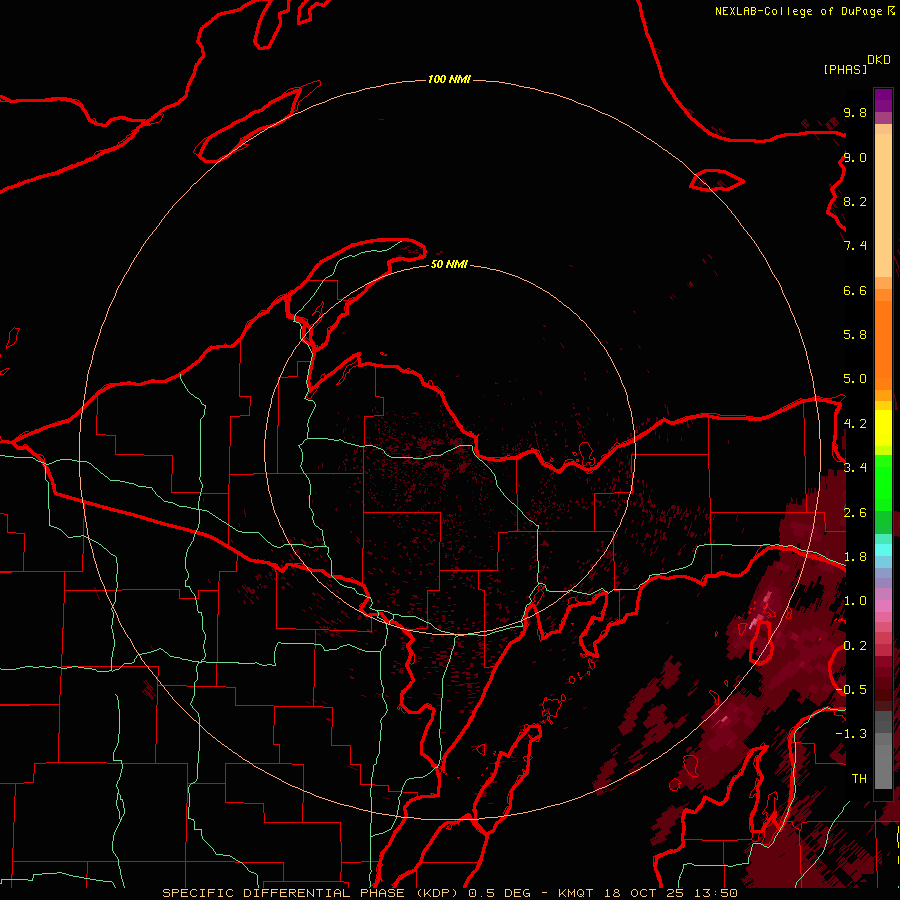The height and width of the screenshot is (900, 900).
Task: Click the 9.8 value on the scale
Action: [855, 112]
